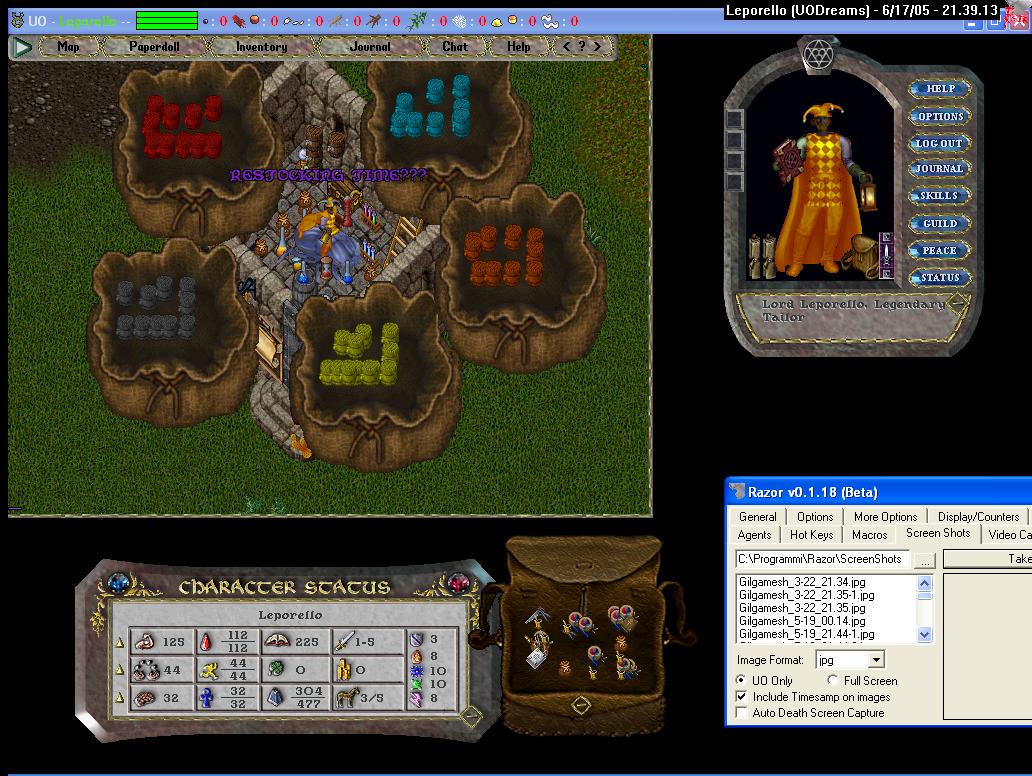Click the red blood moss counter icon in the title bar

coord(238,22)
